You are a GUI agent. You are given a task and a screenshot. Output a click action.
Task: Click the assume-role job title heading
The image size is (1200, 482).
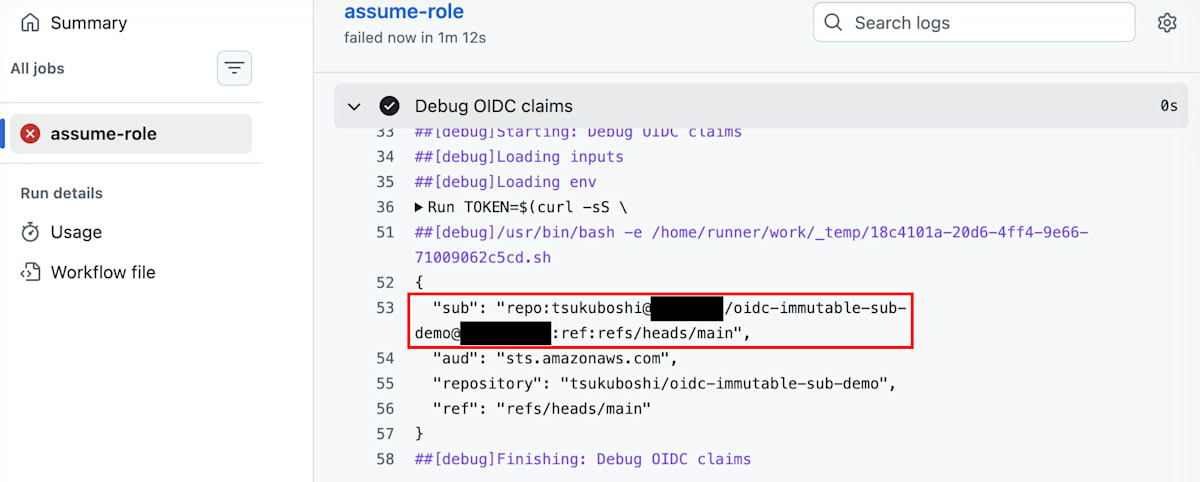coord(404,12)
